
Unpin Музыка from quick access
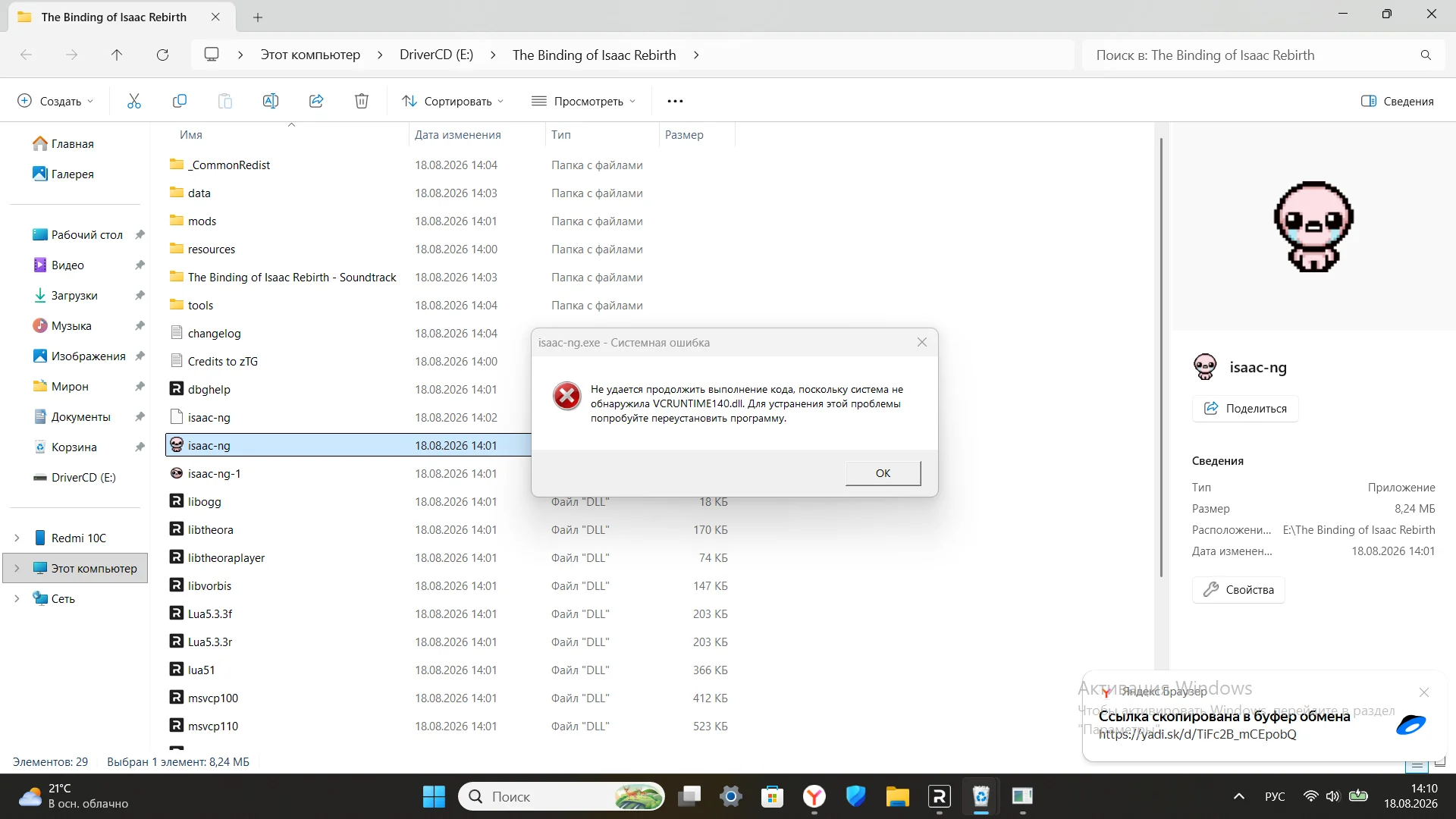(x=140, y=326)
